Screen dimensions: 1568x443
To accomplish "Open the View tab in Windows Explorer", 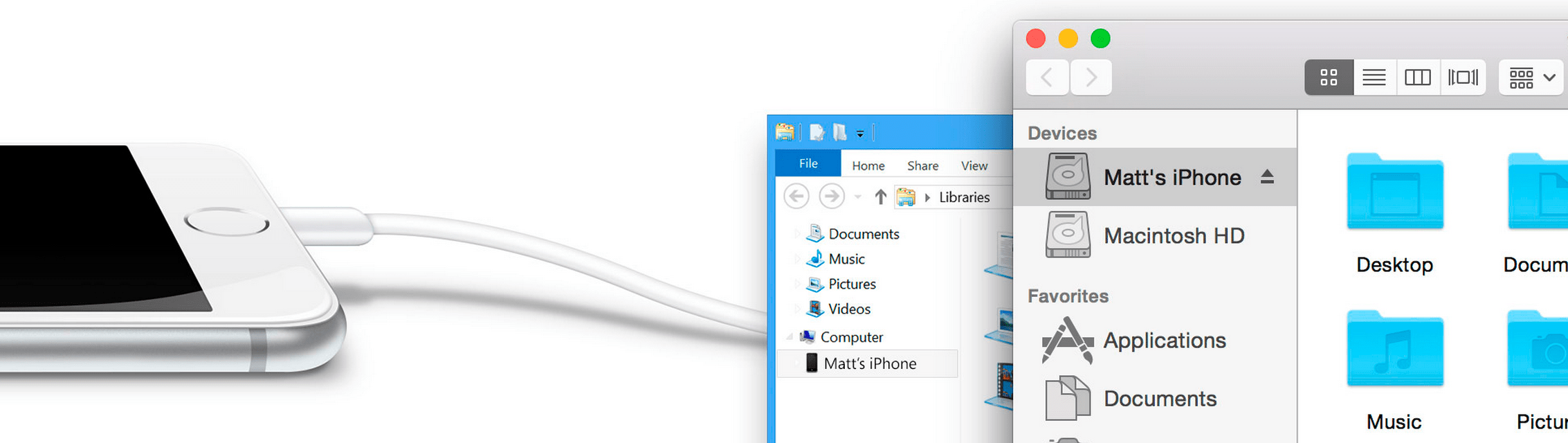I will (x=974, y=165).
